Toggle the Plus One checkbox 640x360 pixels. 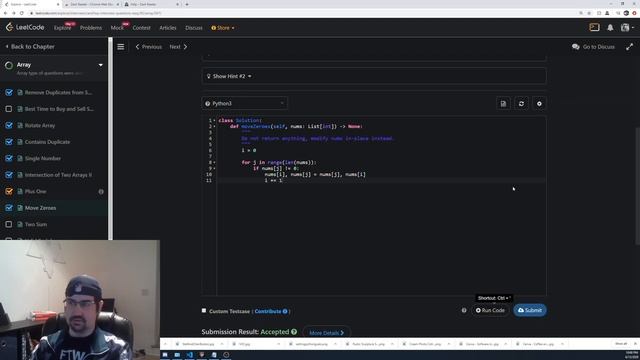(x=9, y=191)
